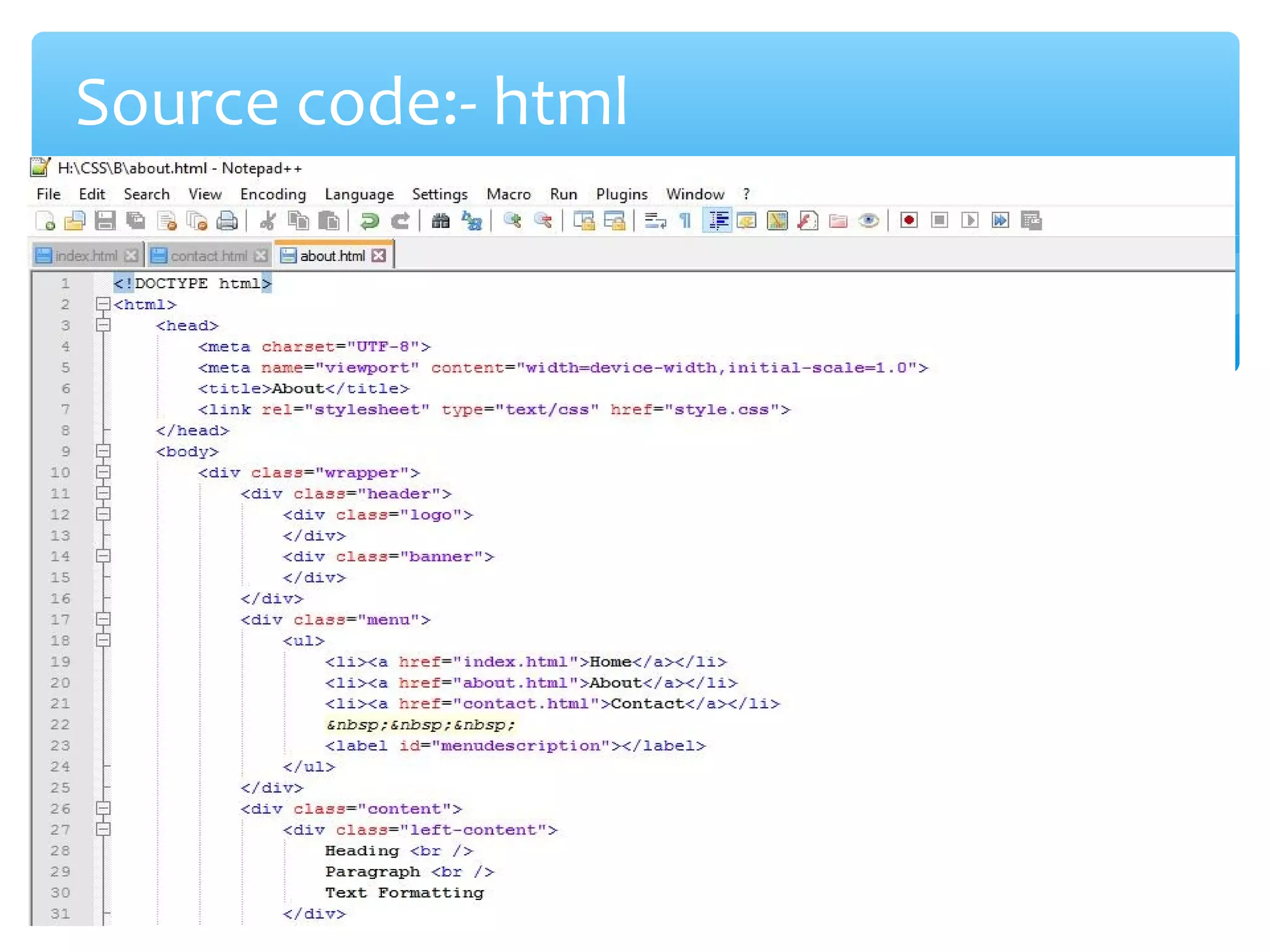Switch to the index.html tab
This screenshot has width=1270, height=952.
point(86,256)
